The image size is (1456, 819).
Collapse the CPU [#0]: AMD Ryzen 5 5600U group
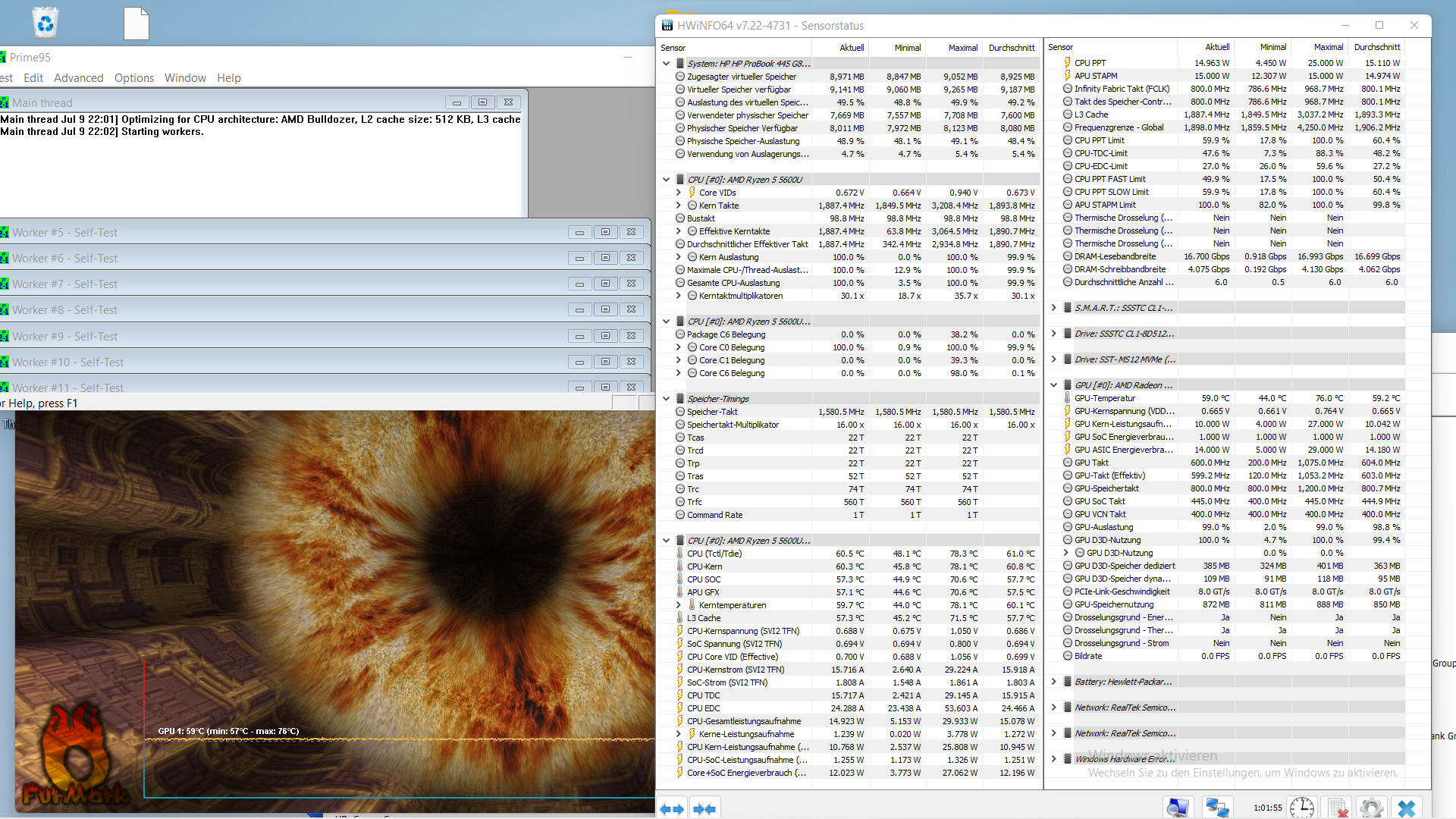tap(667, 180)
